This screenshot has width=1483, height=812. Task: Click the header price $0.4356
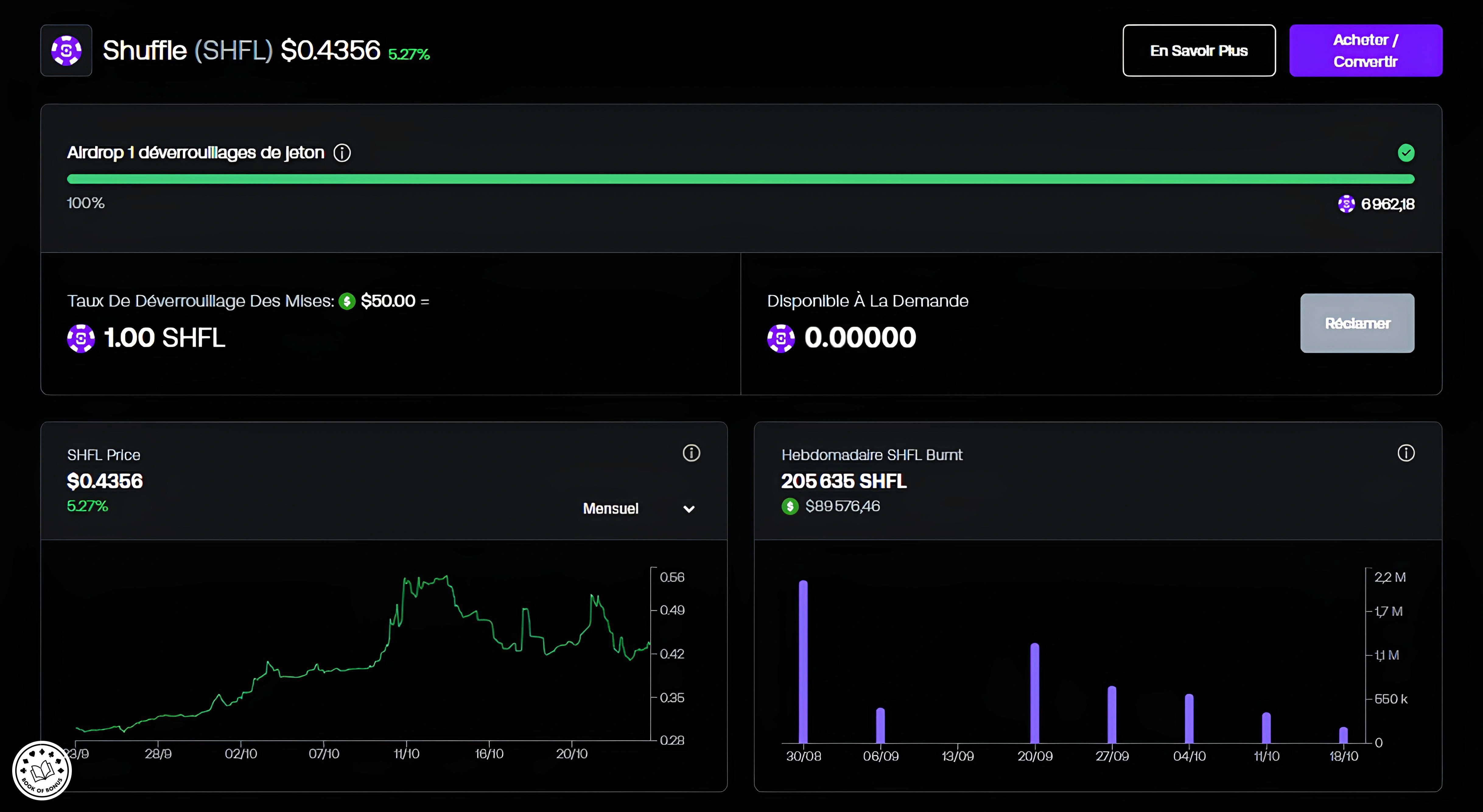[331, 51]
